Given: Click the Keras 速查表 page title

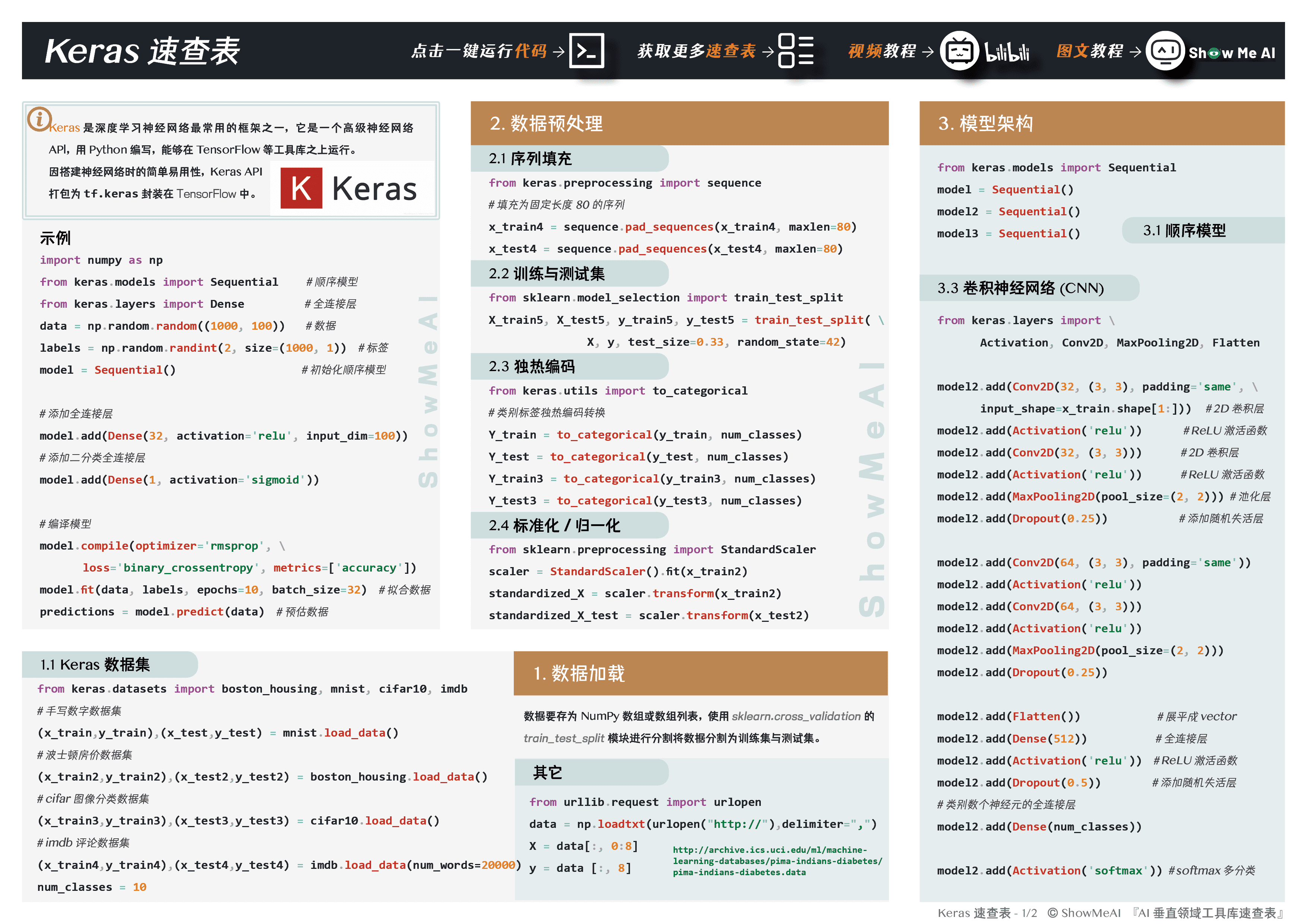Looking at the screenshot, I should point(142,51).
